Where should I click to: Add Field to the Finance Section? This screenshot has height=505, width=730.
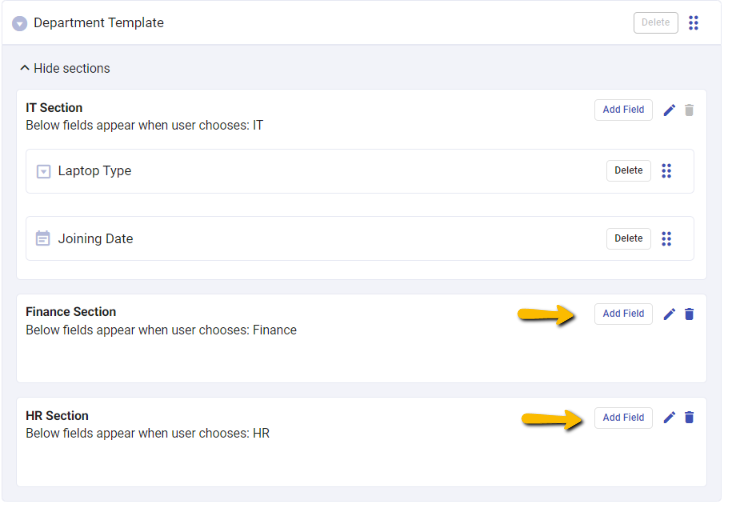tap(623, 314)
